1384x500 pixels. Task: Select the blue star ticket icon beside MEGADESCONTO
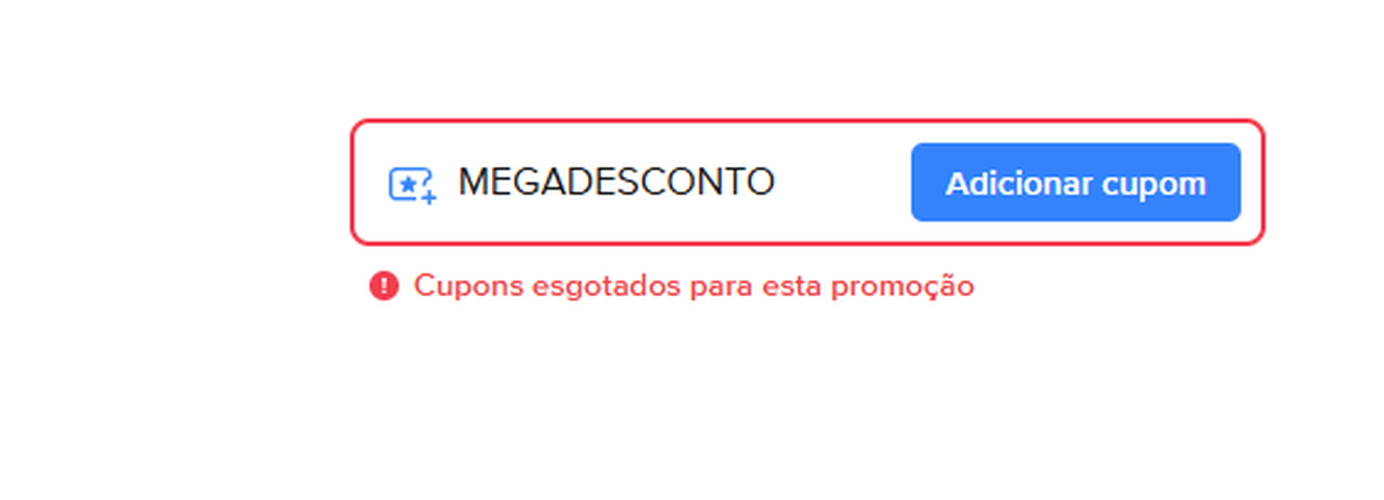coord(412,185)
